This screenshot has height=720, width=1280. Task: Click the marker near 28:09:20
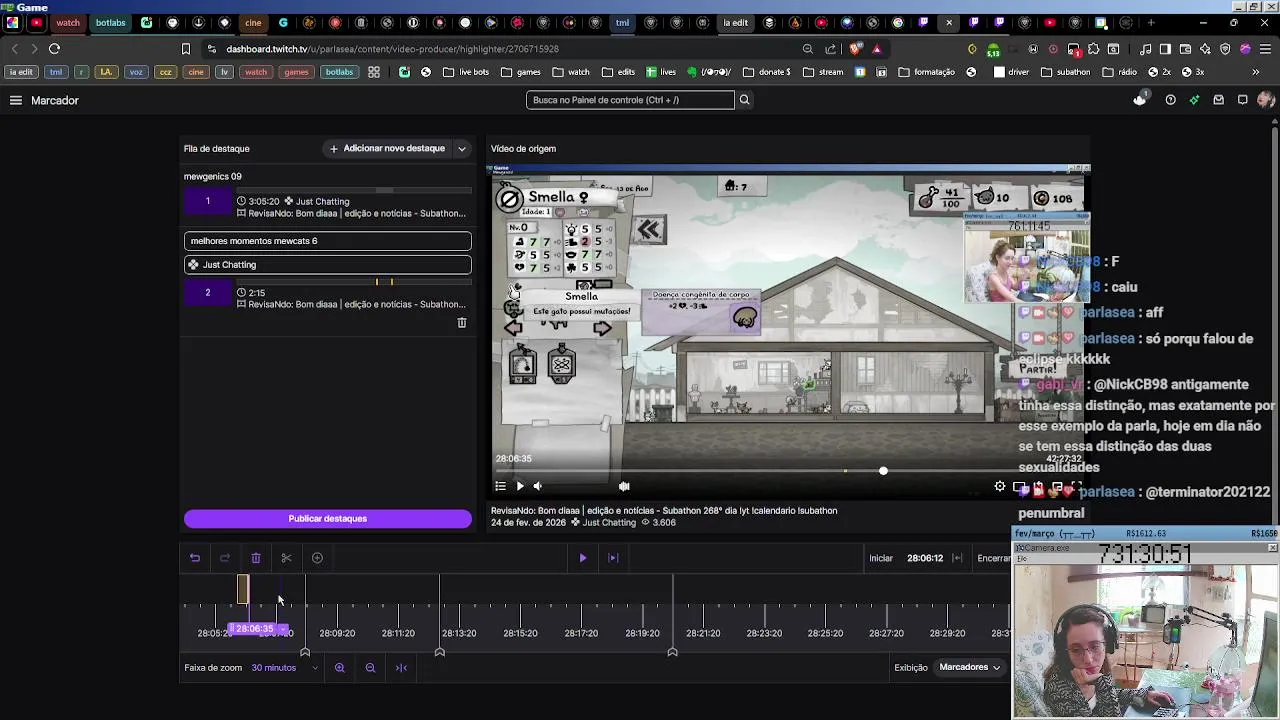point(305,652)
